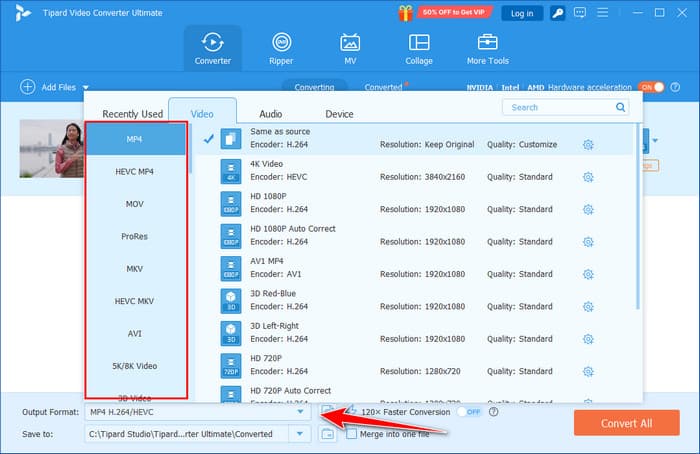The width and height of the screenshot is (700, 454).
Task: Open More Tools
Action: 488,48
